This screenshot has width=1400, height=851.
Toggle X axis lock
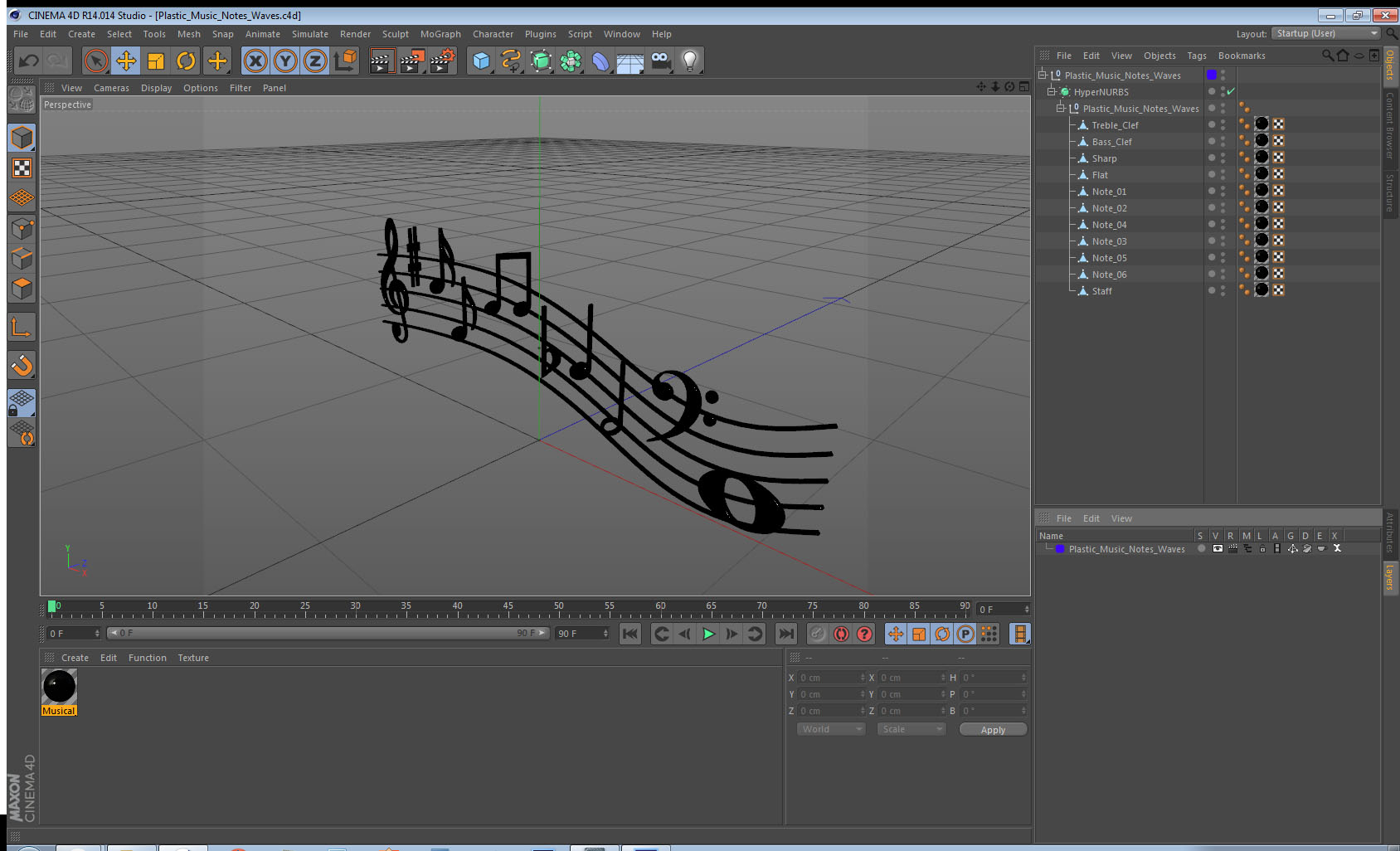pos(255,61)
